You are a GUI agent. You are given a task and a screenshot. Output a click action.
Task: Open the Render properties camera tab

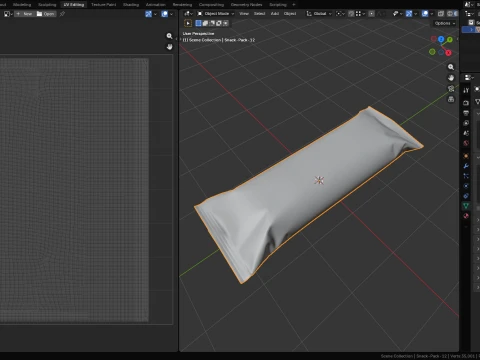pos(466,103)
